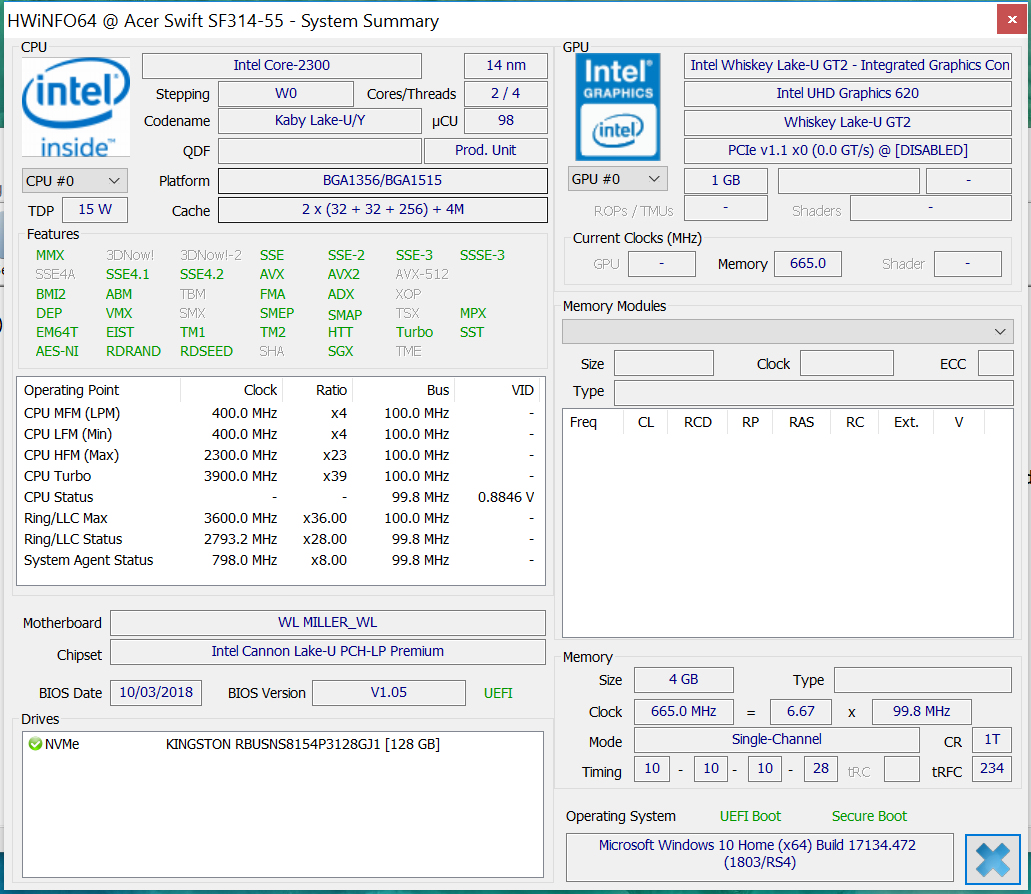Expand the Memory Modules dropdown list
Image resolution: width=1031 pixels, height=894 pixels.
coord(788,332)
